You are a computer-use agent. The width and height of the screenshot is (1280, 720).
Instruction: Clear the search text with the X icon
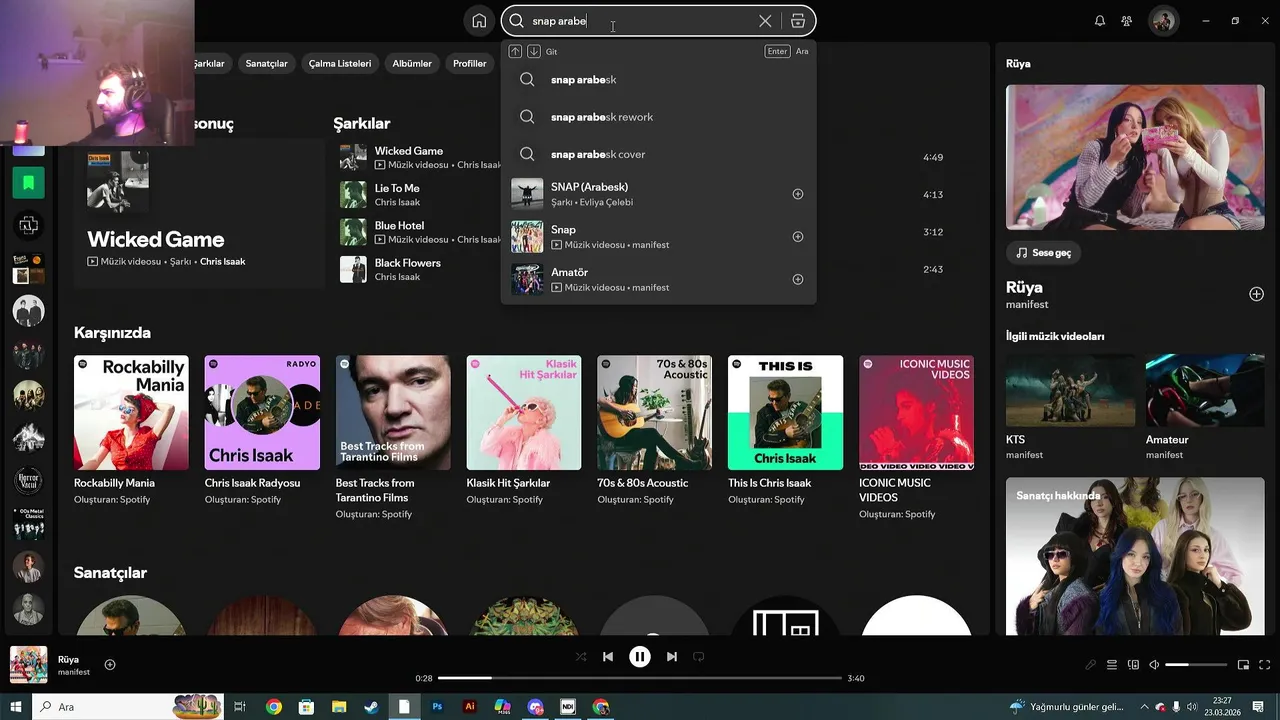[x=765, y=21]
